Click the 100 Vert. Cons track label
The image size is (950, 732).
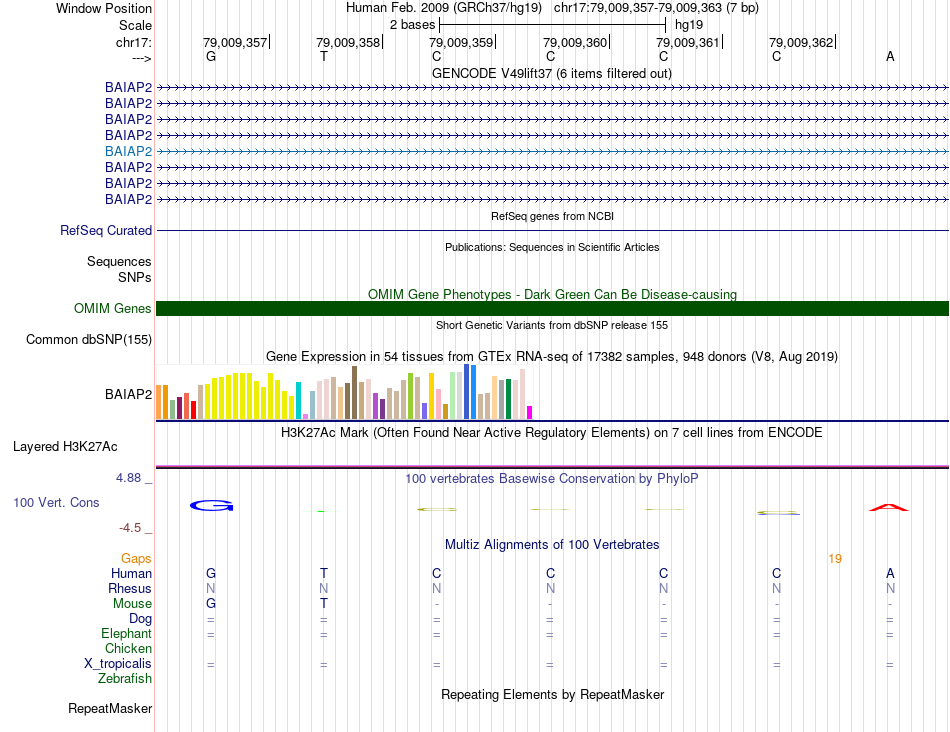pyautogui.click(x=56, y=502)
